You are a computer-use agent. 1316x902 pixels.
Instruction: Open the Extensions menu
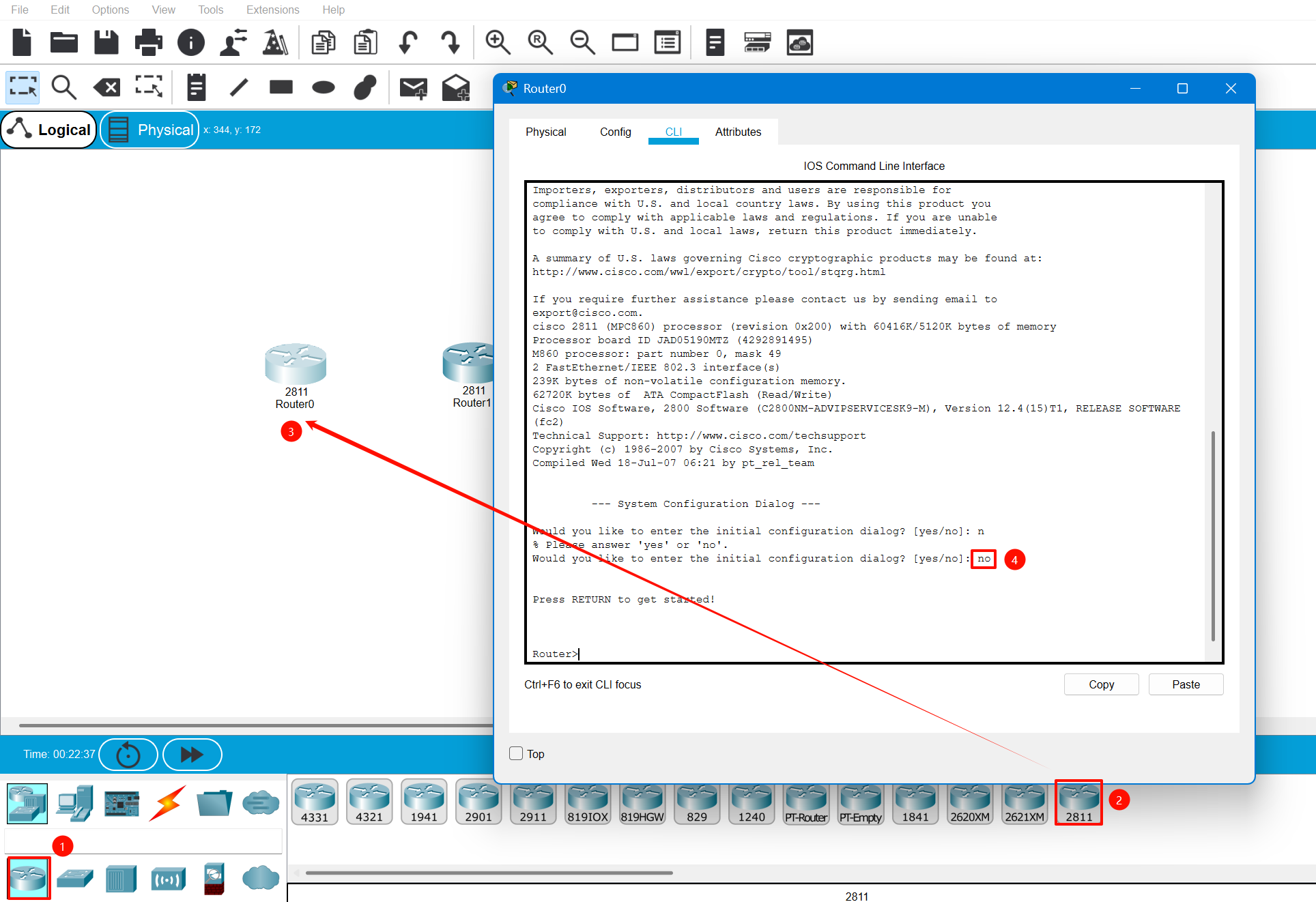click(x=272, y=10)
